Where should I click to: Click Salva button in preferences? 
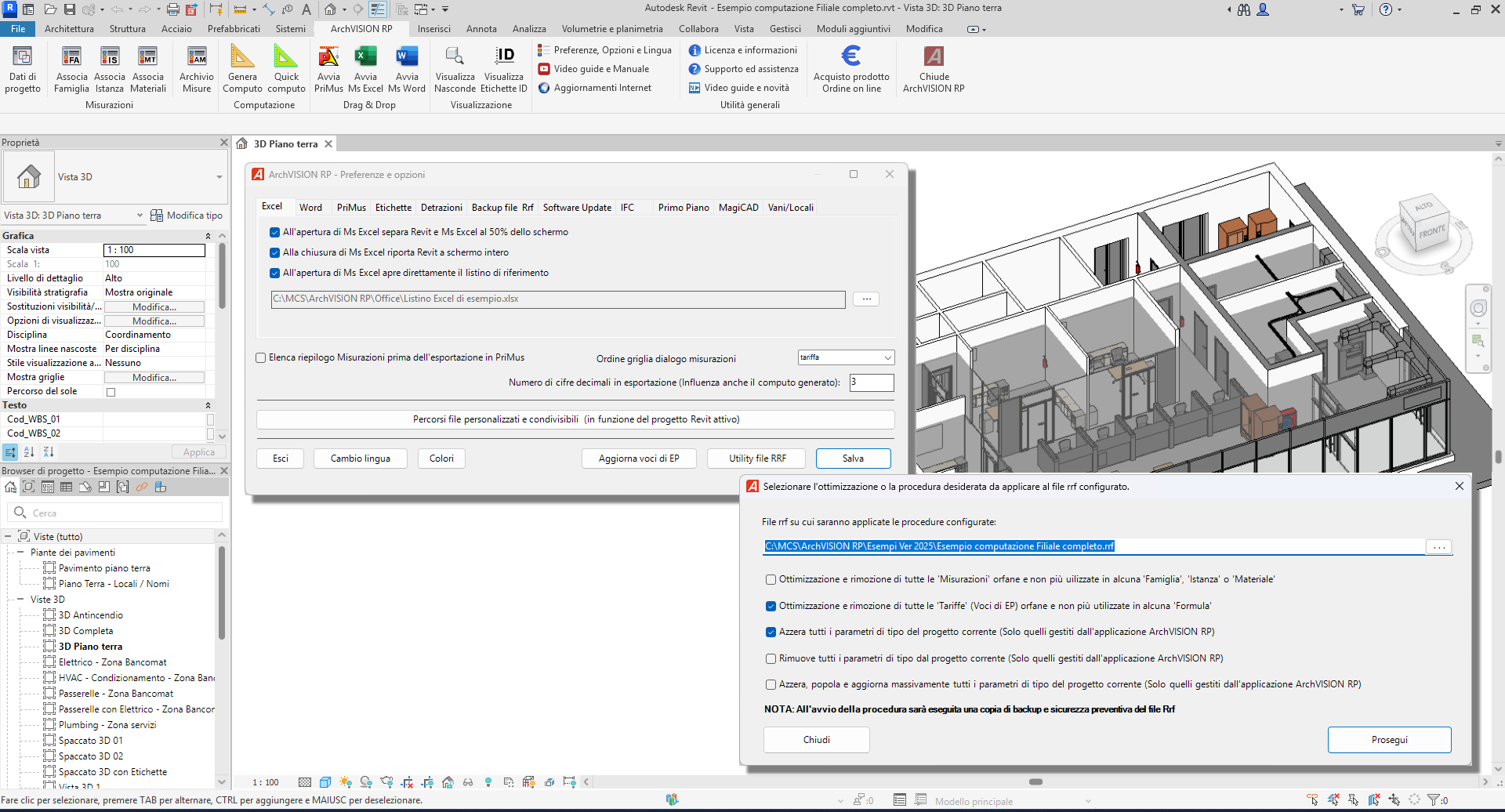click(x=853, y=459)
